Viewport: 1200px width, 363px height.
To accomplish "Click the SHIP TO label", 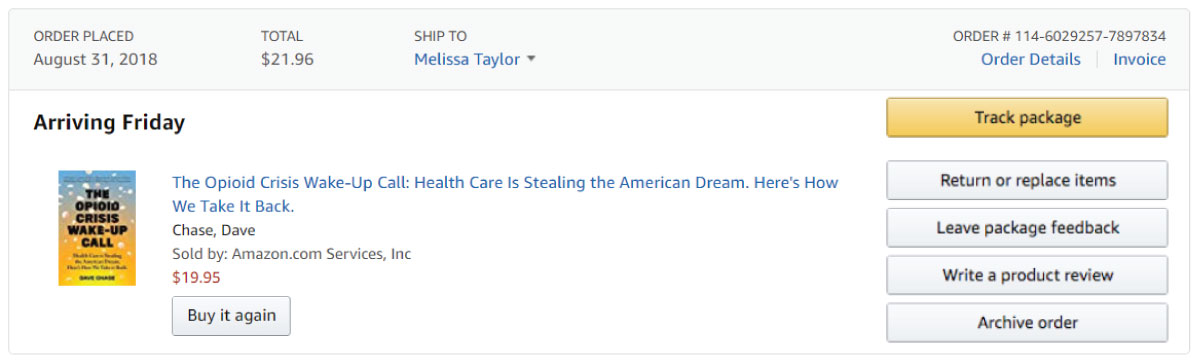I will pos(440,36).
